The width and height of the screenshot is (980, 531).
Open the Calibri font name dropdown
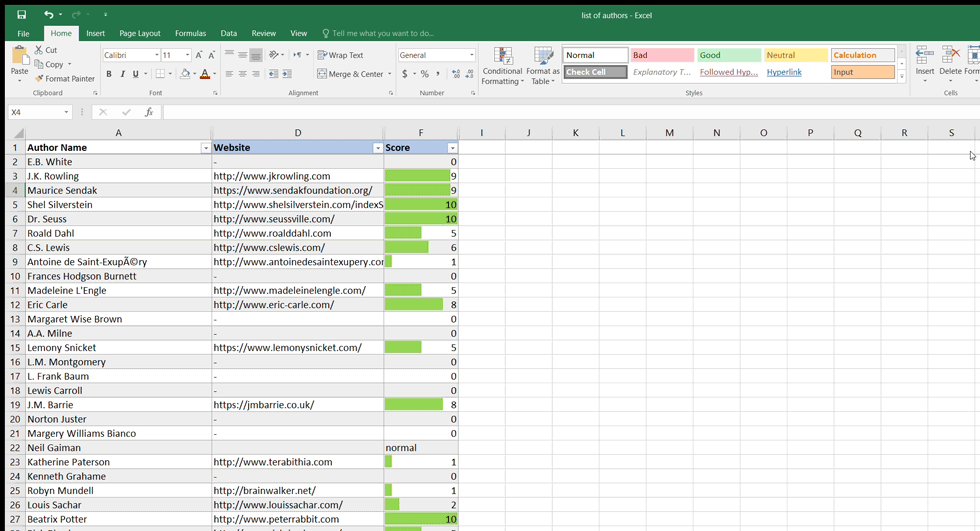[x=156, y=56]
